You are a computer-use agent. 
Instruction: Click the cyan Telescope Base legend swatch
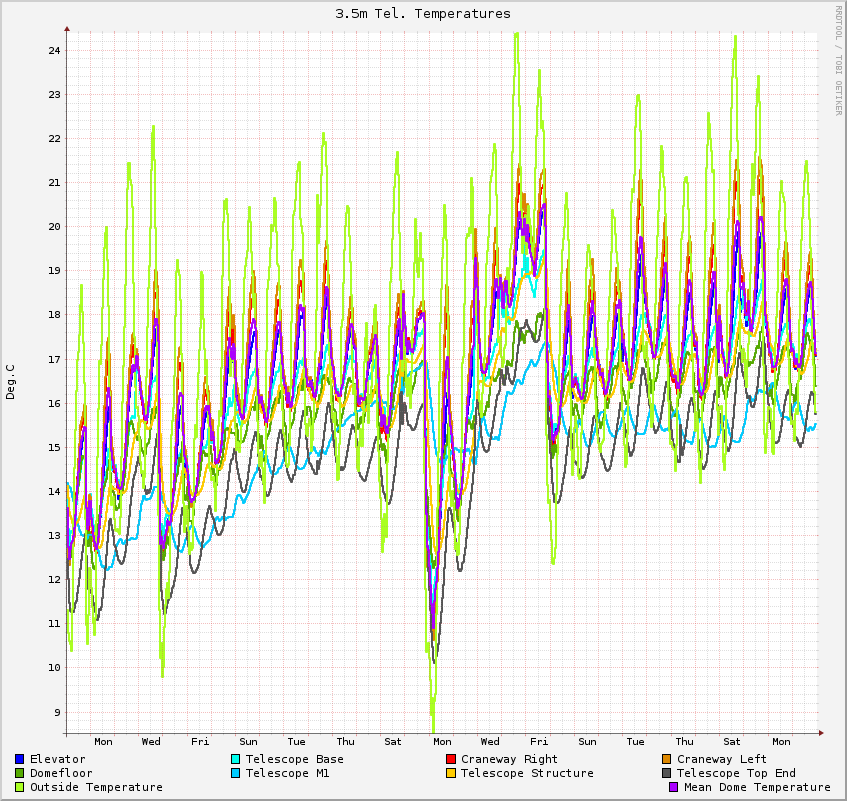(235, 759)
